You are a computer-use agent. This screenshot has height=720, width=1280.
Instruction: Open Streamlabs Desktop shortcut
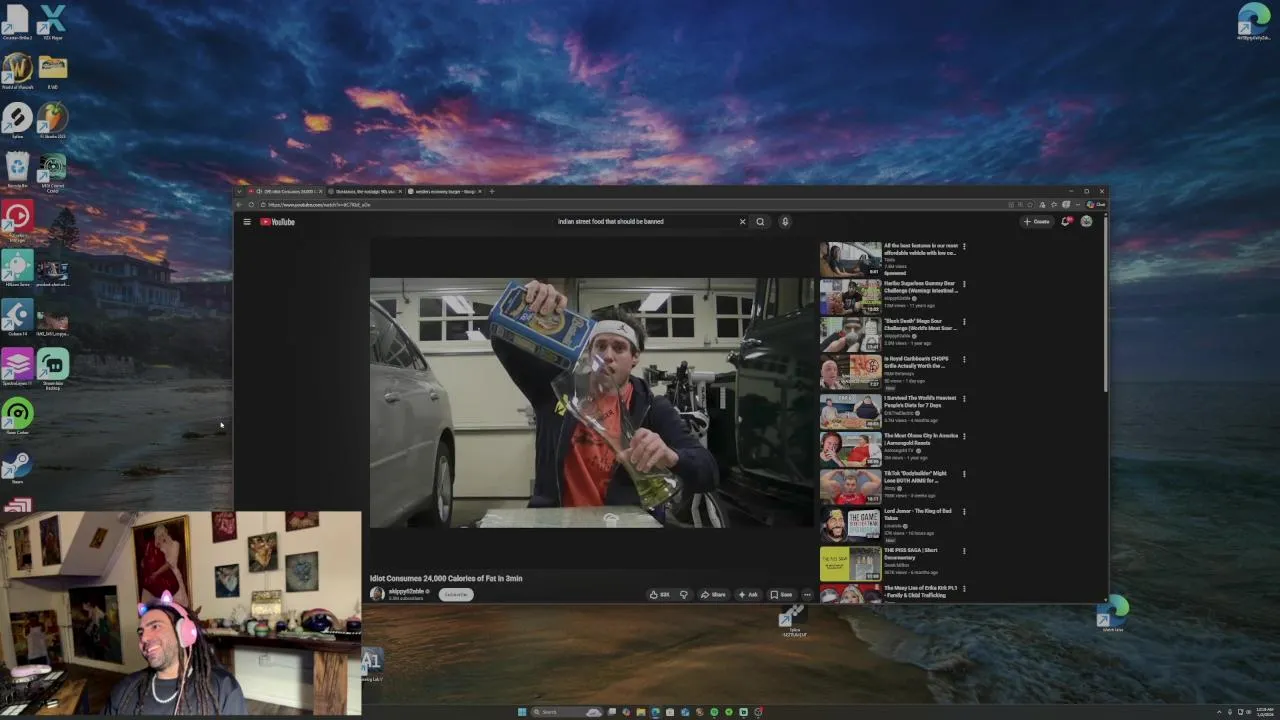53,368
